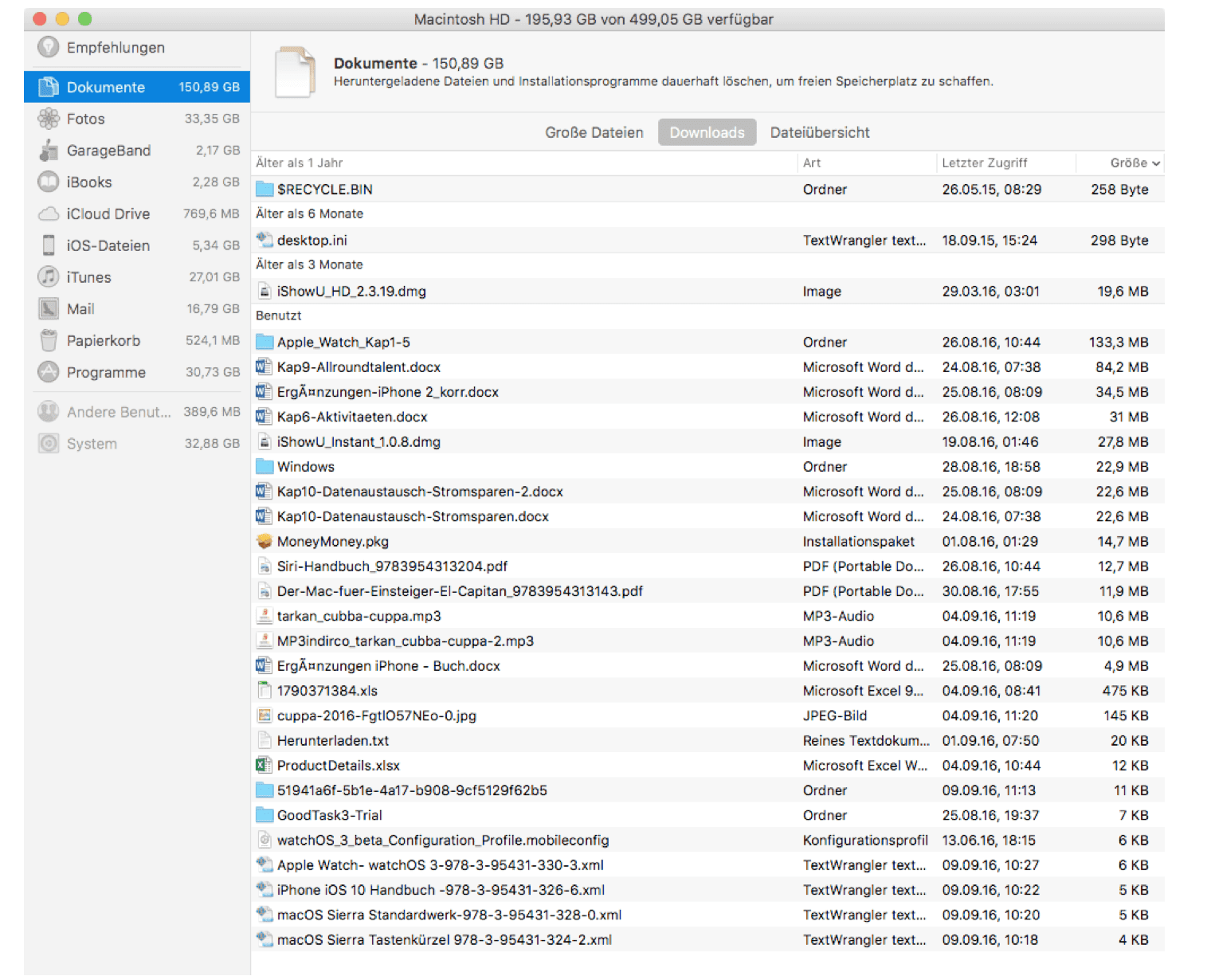
Task: Select the MoneyMoney.pkg package icon
Action: click(x=265, y=541)
